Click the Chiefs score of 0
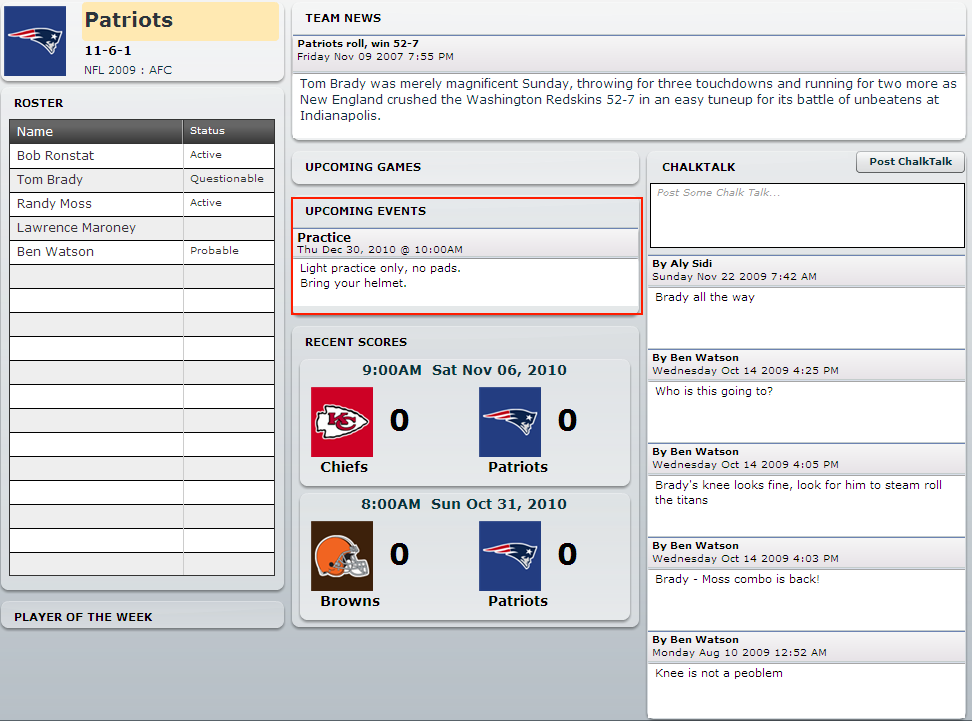Image resolution: width=972 pixels, height=721 pixels. click(x=399, y=420)
